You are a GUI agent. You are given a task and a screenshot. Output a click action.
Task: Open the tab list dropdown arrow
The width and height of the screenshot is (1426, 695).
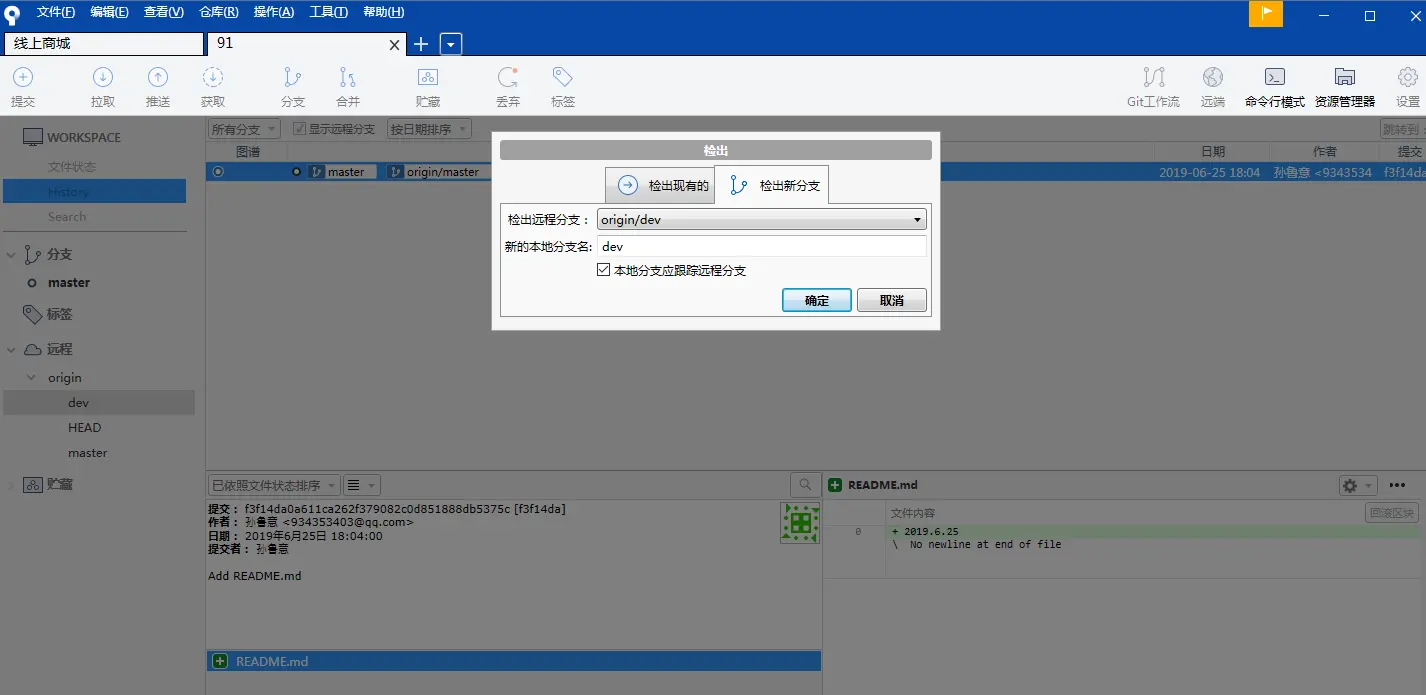451,44
